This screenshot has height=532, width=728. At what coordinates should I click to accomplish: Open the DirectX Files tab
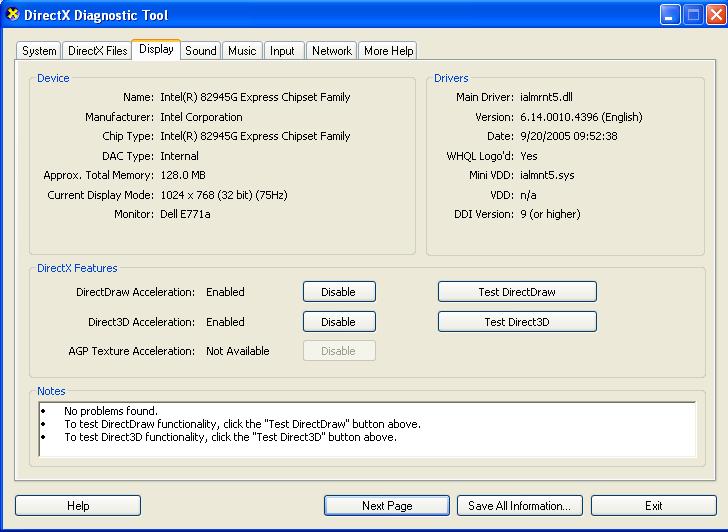coord(97,51)
